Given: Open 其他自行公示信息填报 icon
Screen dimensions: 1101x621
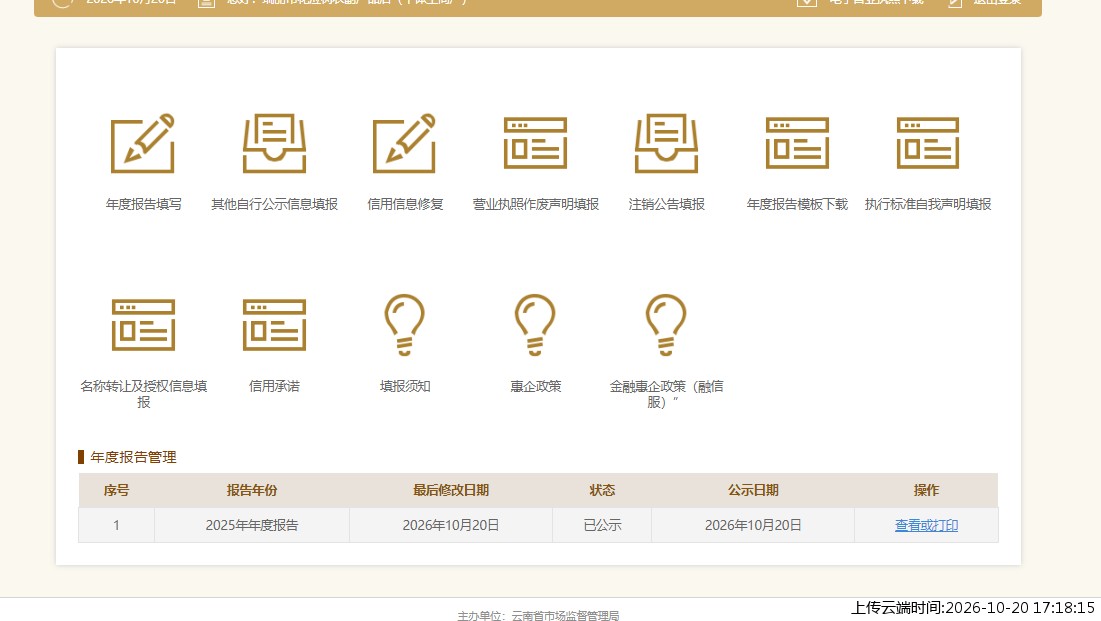Looking at the screenshot, I should (274, 143).
